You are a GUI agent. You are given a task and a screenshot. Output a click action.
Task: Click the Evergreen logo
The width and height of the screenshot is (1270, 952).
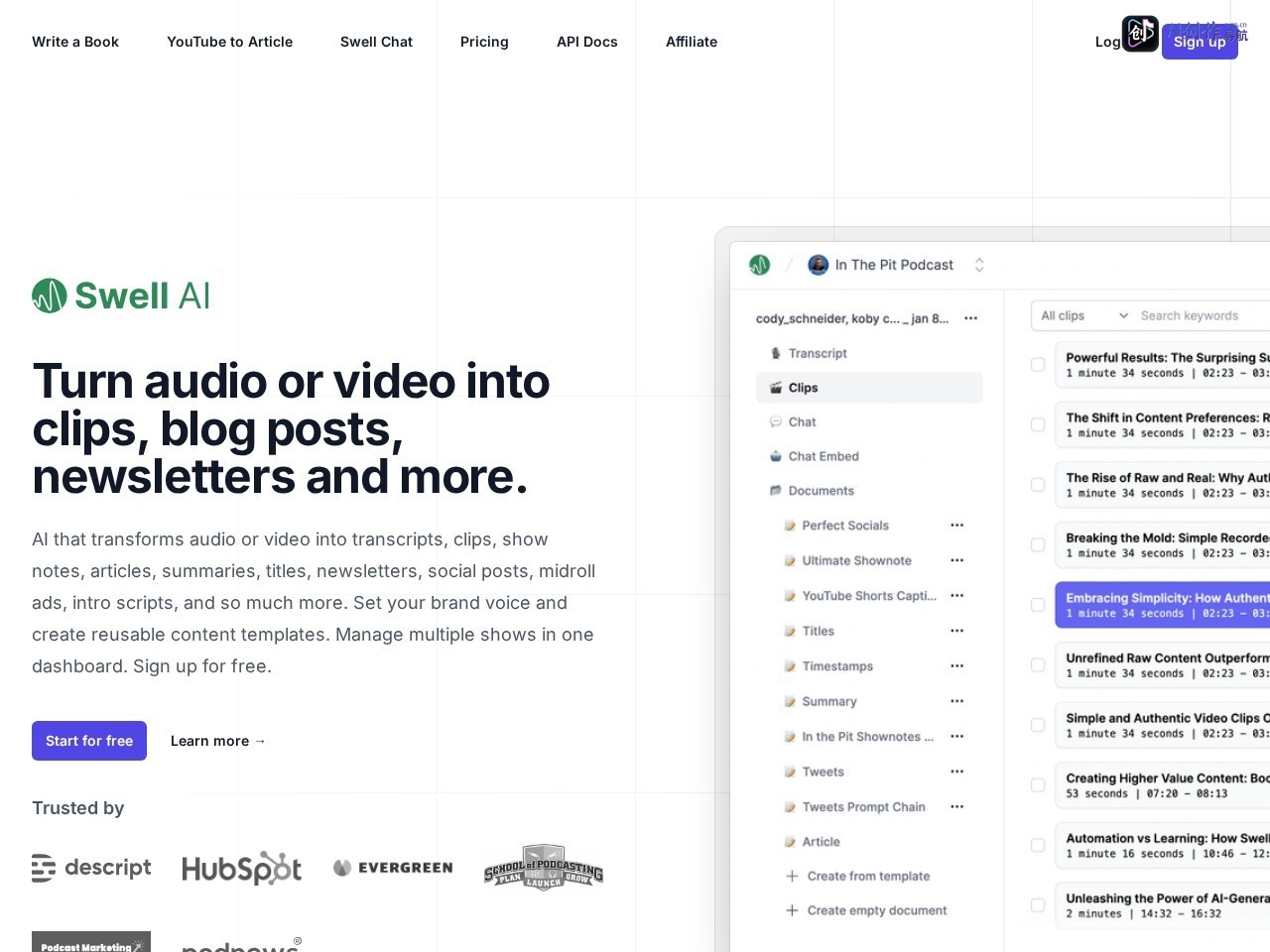pos(393,868)
